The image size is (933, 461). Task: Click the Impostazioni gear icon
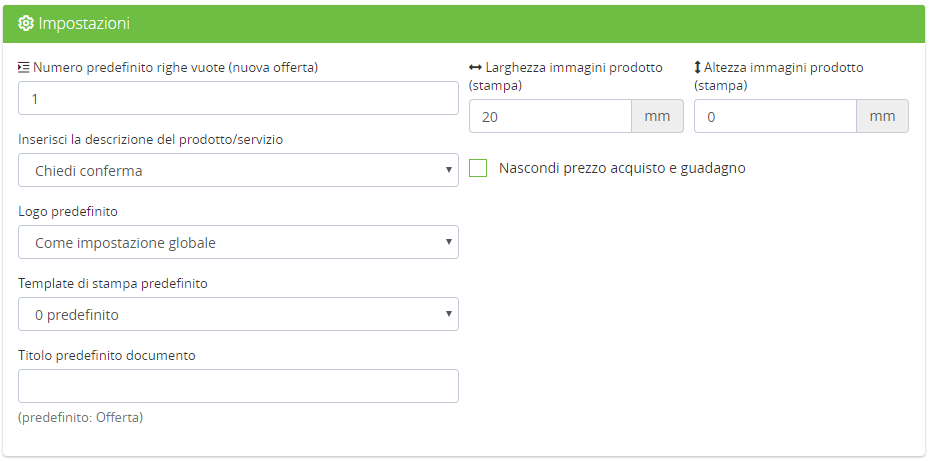tap(26, 23)
